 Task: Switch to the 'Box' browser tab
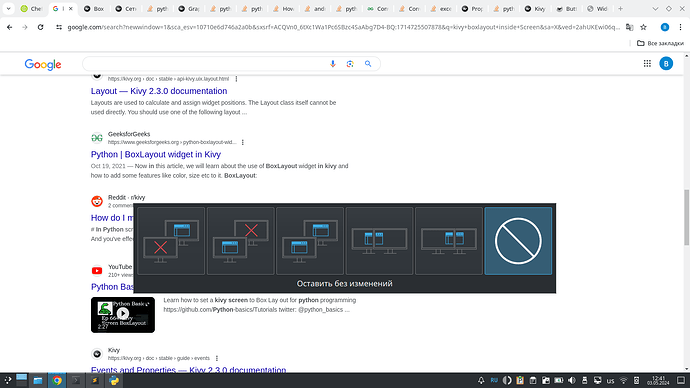coord(94,9)
